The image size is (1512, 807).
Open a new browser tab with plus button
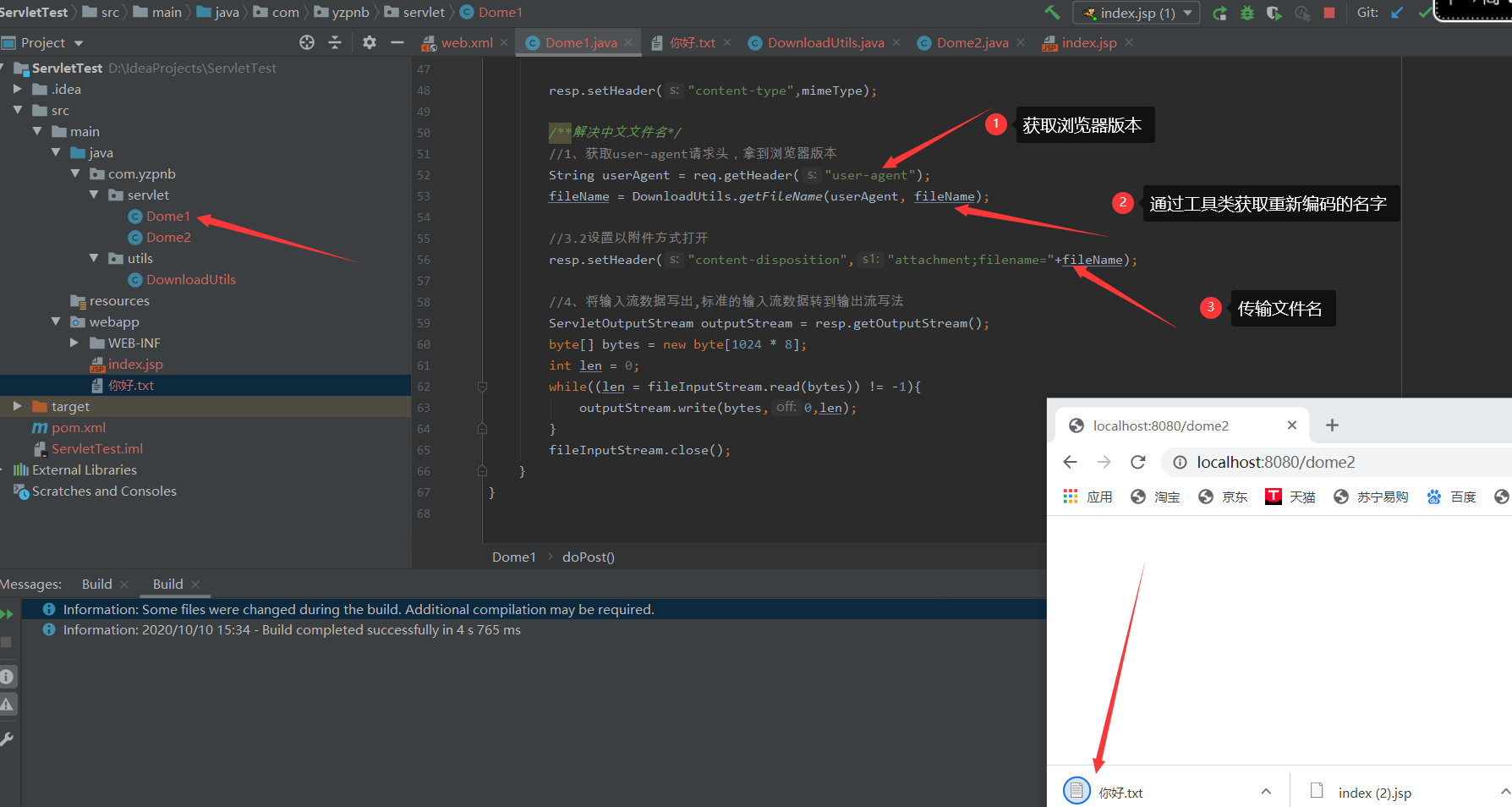pyautogui.click(x=1332, y=425)
